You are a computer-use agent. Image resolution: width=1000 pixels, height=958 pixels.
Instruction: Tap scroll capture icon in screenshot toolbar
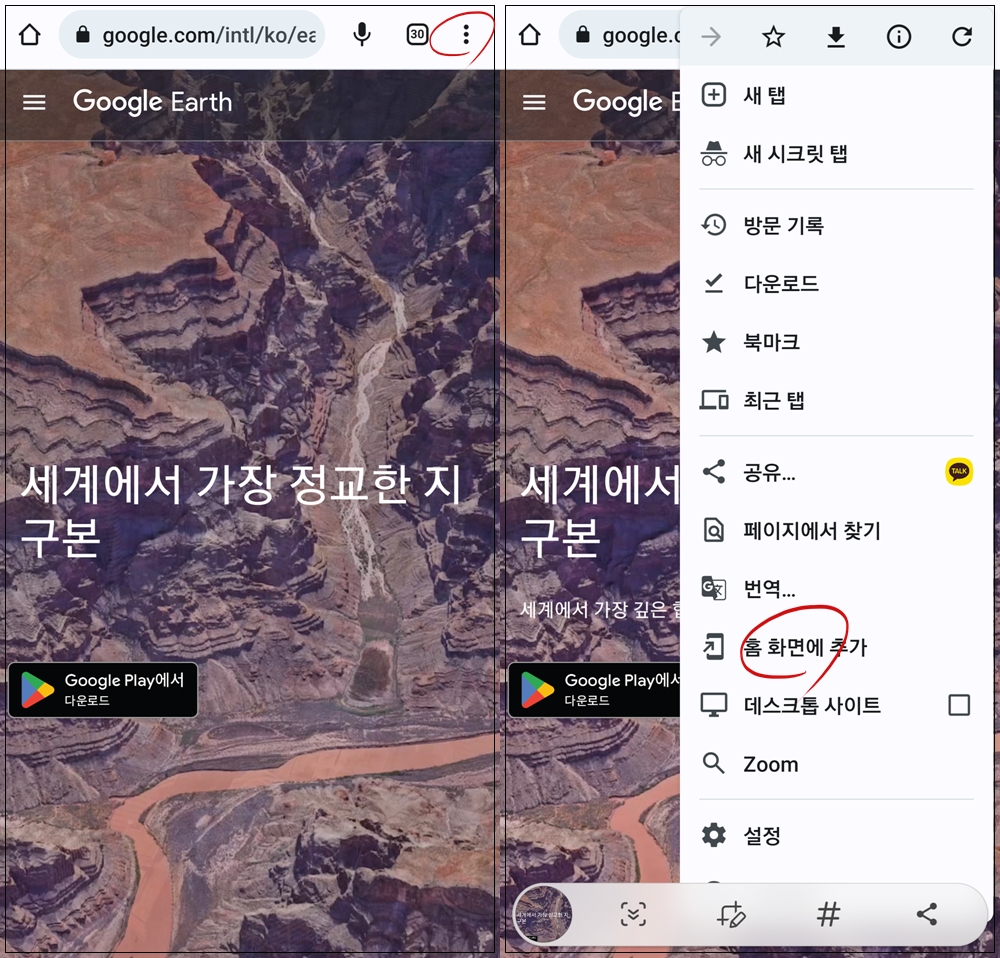pos(633,915)
